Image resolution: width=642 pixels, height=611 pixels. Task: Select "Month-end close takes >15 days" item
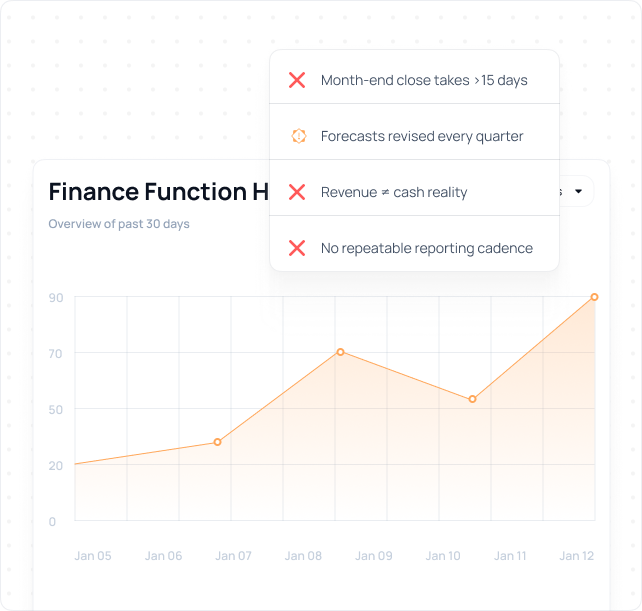[424, 80]
